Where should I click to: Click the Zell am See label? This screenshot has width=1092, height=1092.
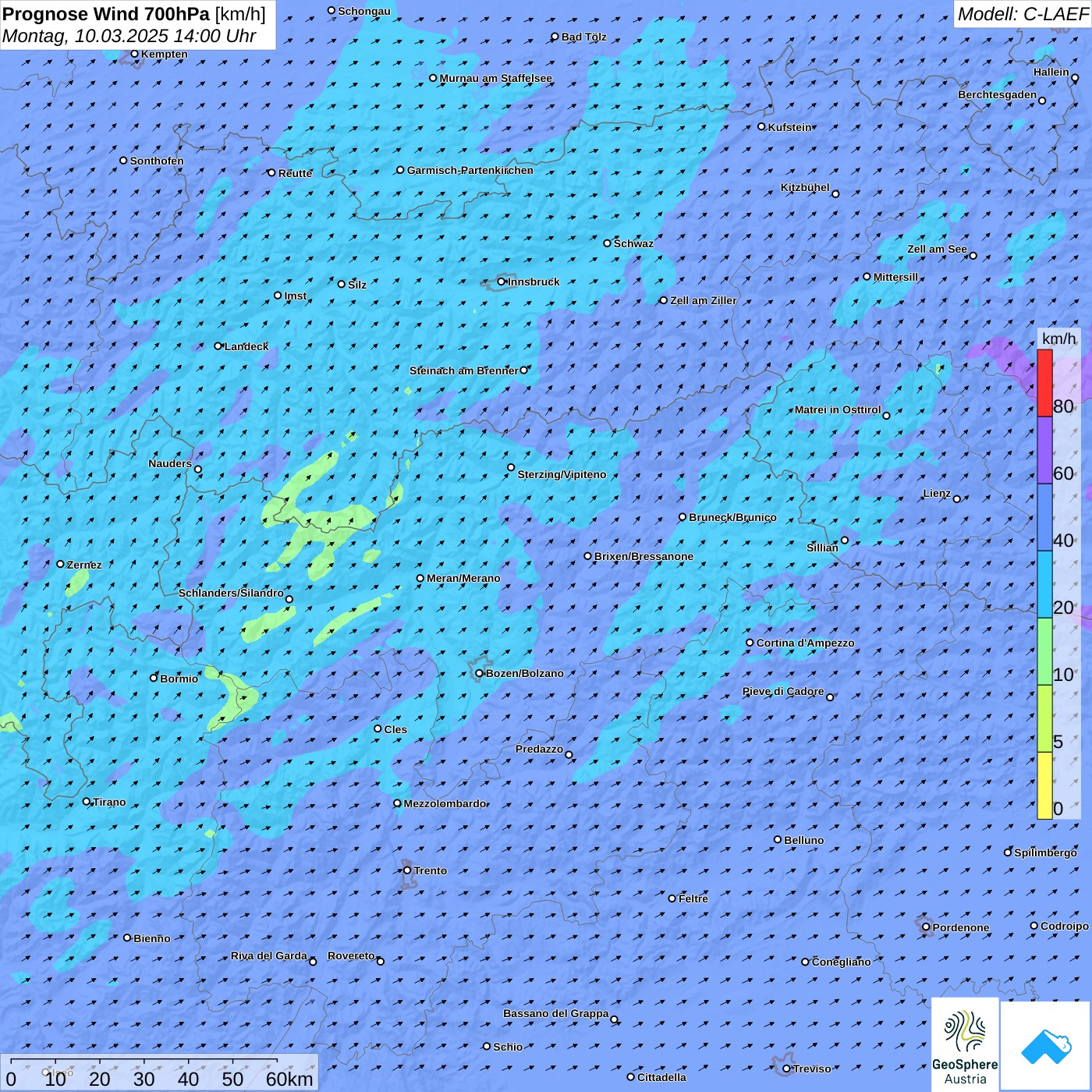[937, 249]
